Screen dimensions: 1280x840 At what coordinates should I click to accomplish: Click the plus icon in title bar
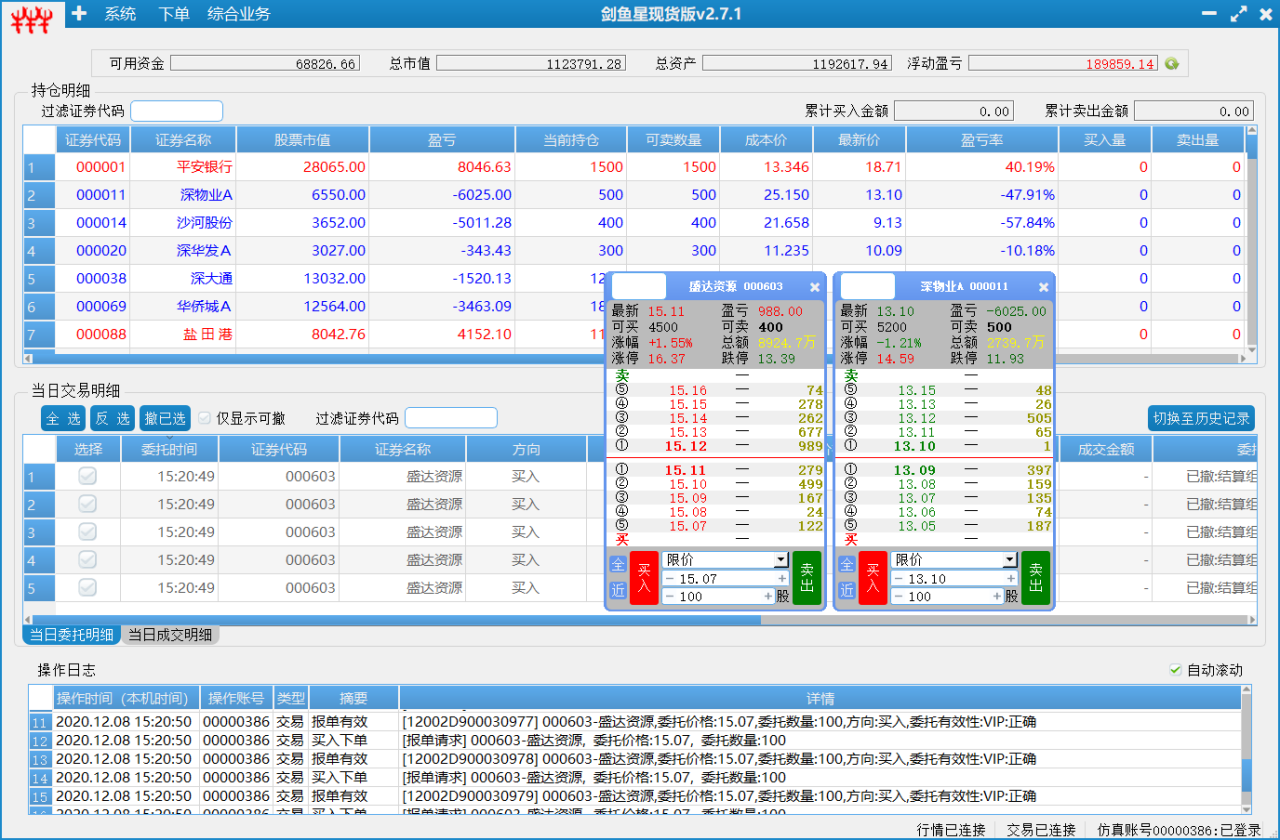80,14
